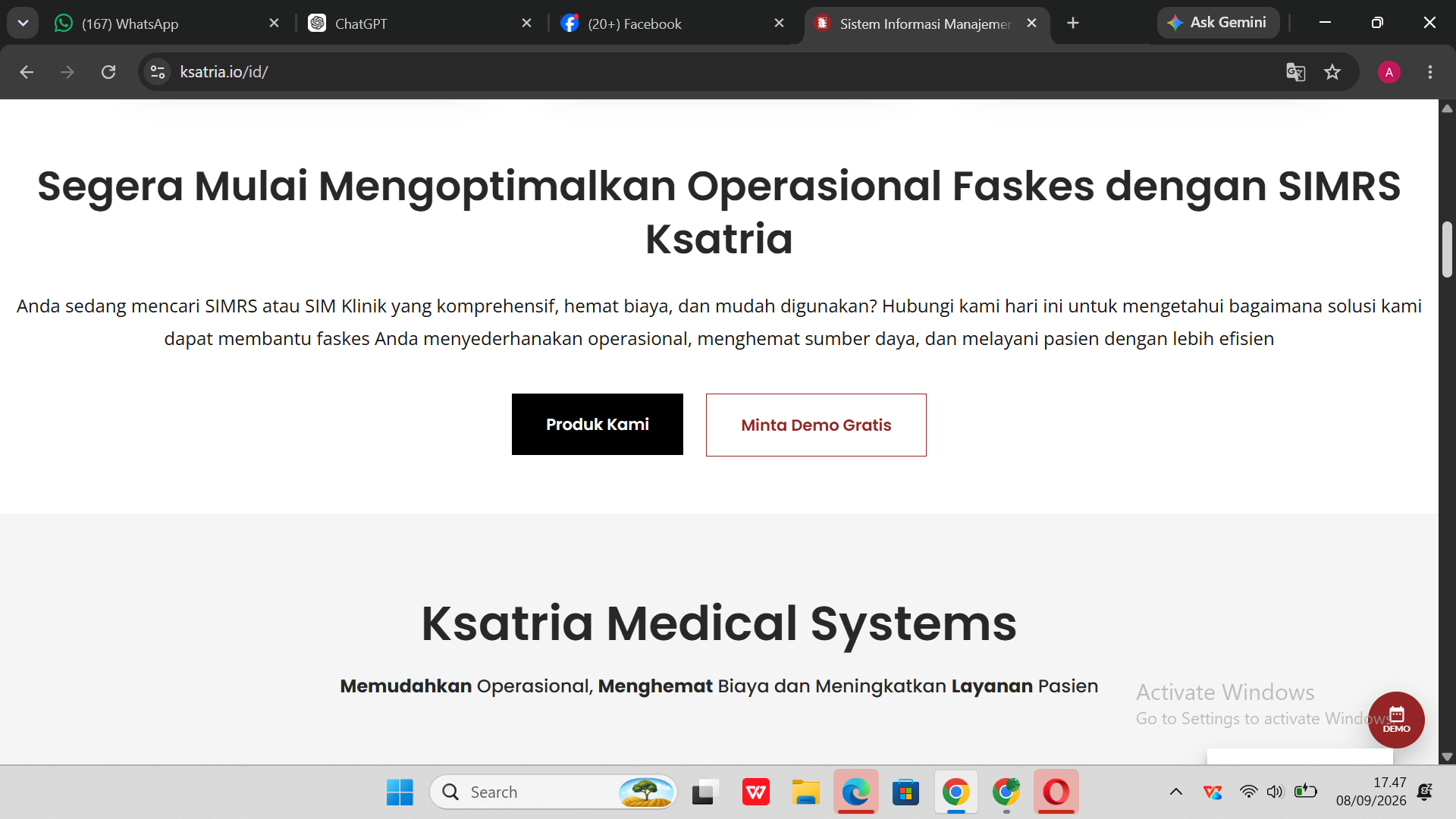Open Microsoft Edge from the taskbar
Viewport: 1456px width, 819px height.
pos(856,792)
